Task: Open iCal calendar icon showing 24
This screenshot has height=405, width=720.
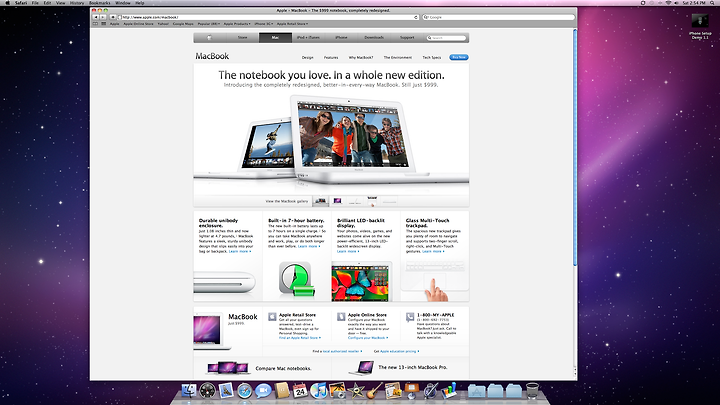Action: point(300,391)
